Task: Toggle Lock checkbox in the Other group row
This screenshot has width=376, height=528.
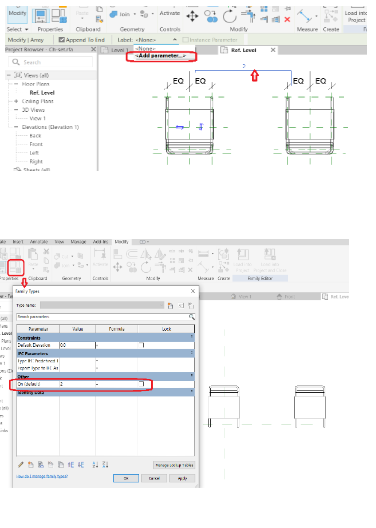Action: tap(142, 384)
